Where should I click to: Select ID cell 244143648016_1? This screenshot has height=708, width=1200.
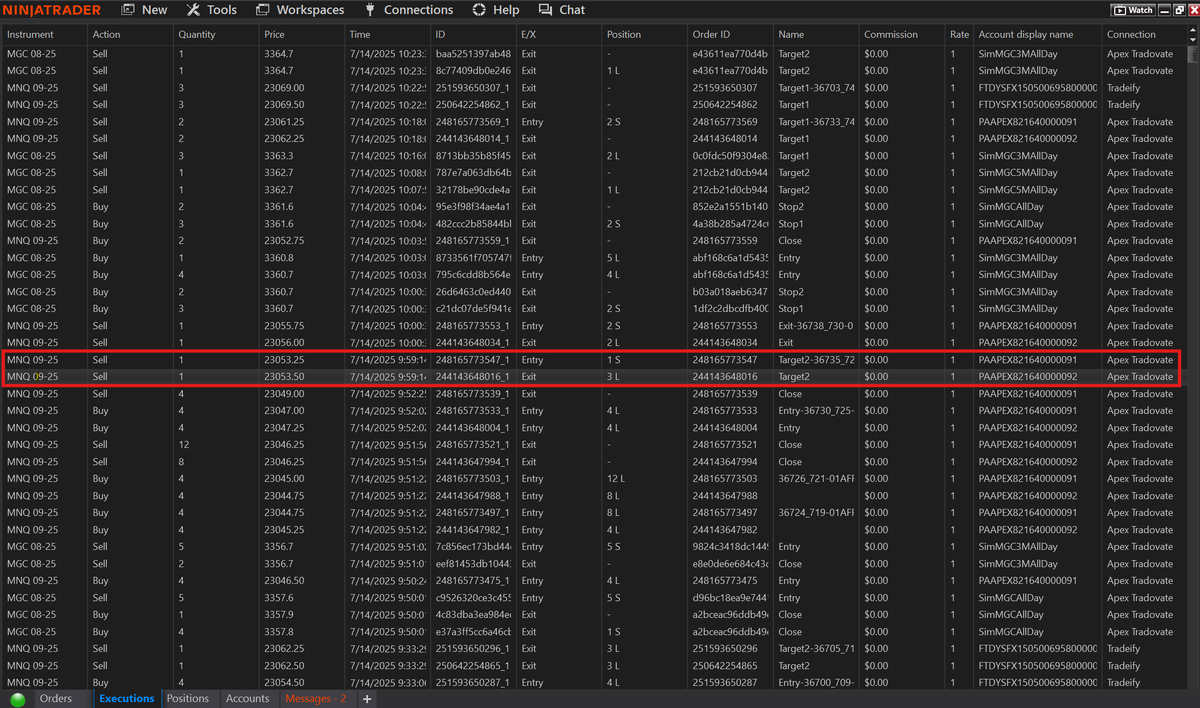click(474, 377)
